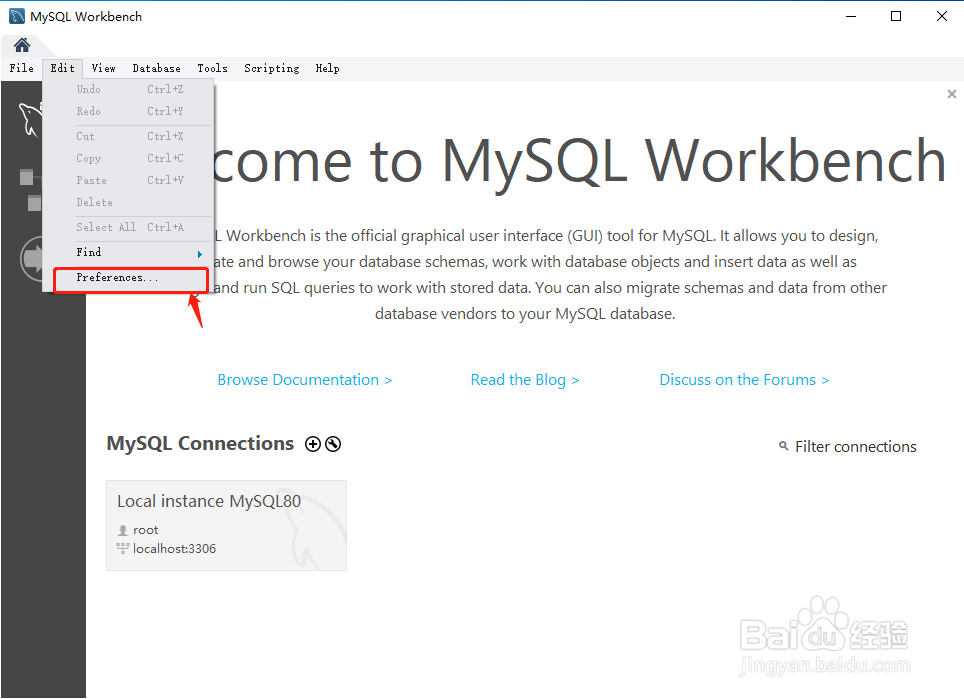This screenshot has height=699, width=964.
Task: Close the welcome panel with the x
Action: pos(952,94)
